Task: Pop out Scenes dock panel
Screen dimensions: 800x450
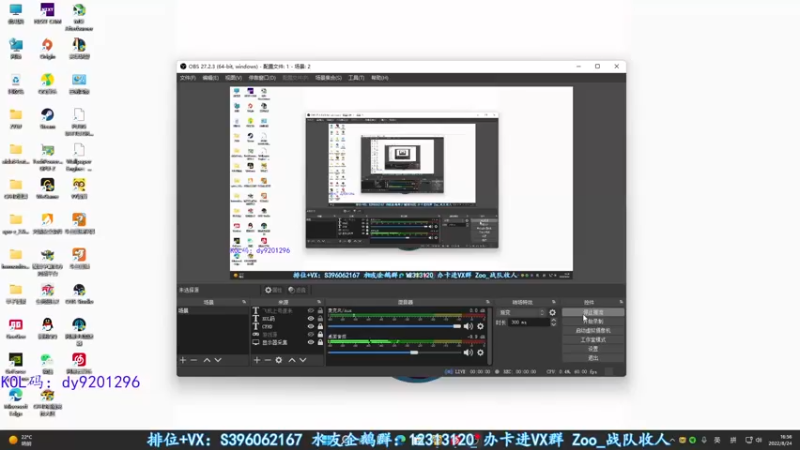Action: (x=244, y=302)
